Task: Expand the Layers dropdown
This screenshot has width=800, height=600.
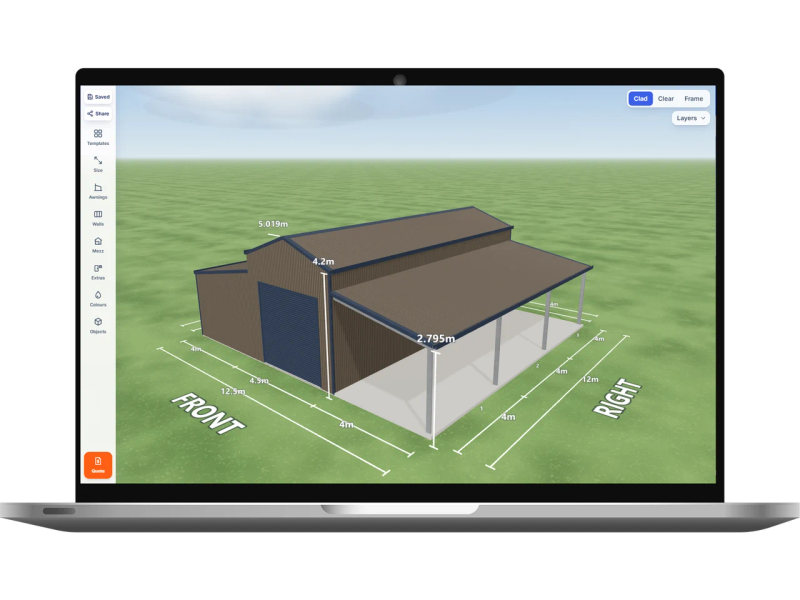Action: [690, 118]
